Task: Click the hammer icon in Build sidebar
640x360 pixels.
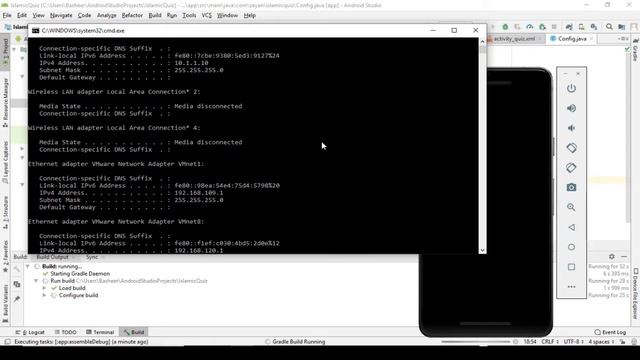Action: tap(17, 269)
